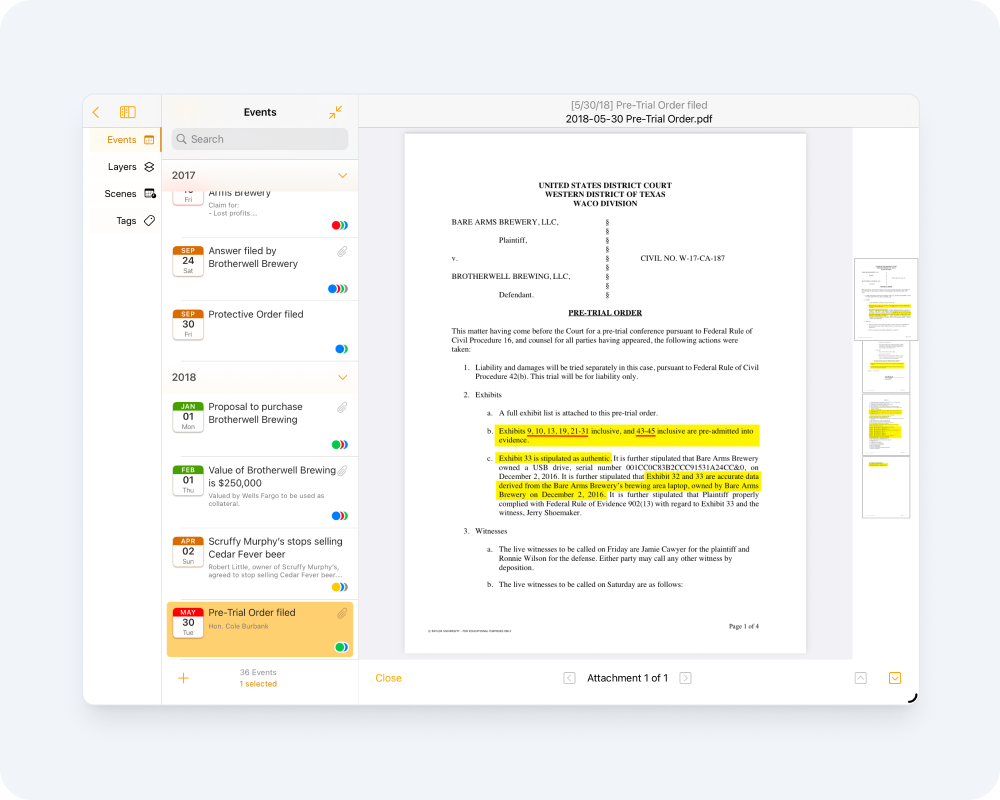The height and width of the screenshot is (800, 1000).
Task: Select Value of Brotherwell Brewing is $250,000 event
Action: 260,492
